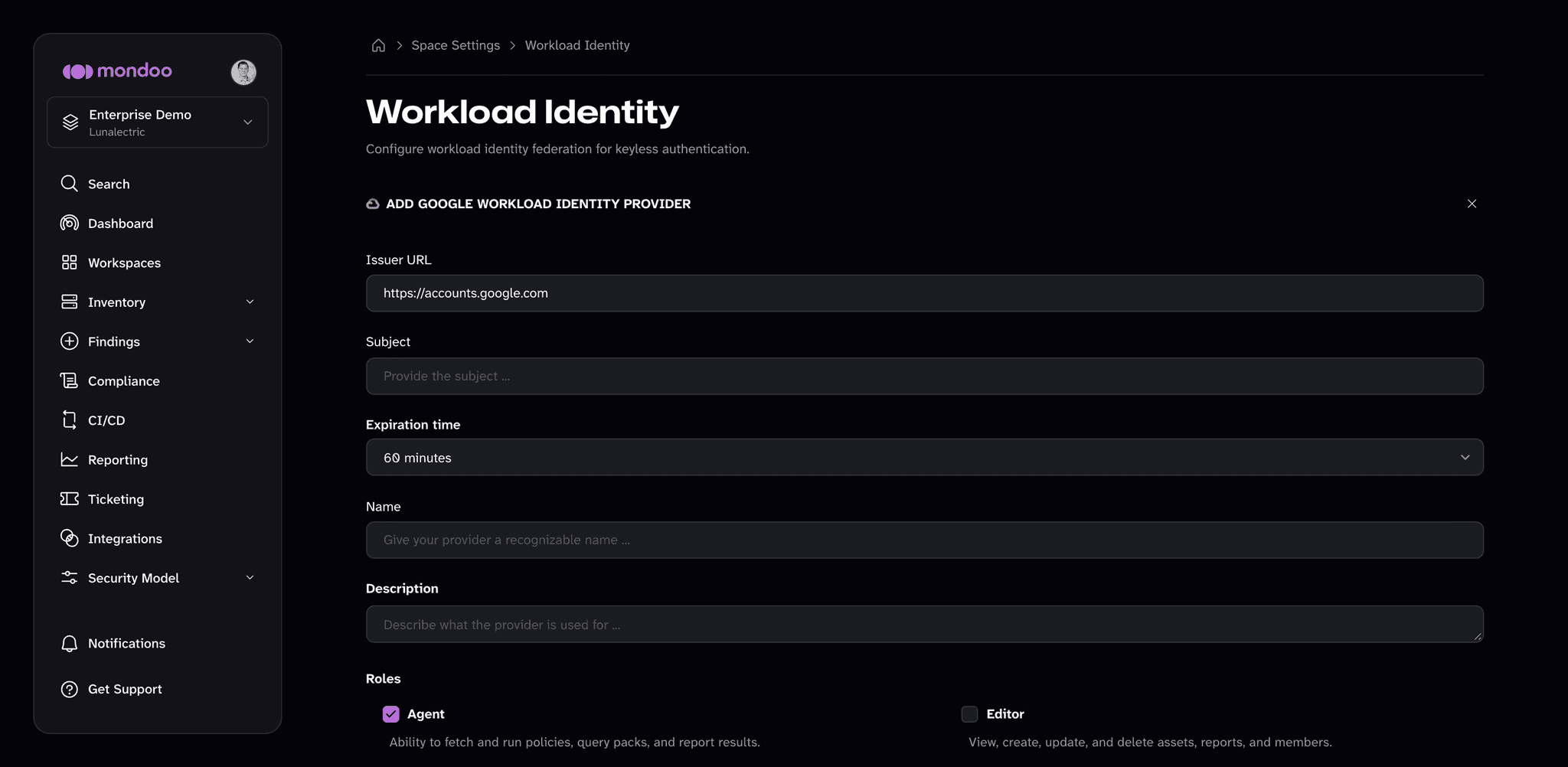Expand the Inventory submenu chevron
Viewport: 1568px width, 767px height.
(x=250, y=302)
